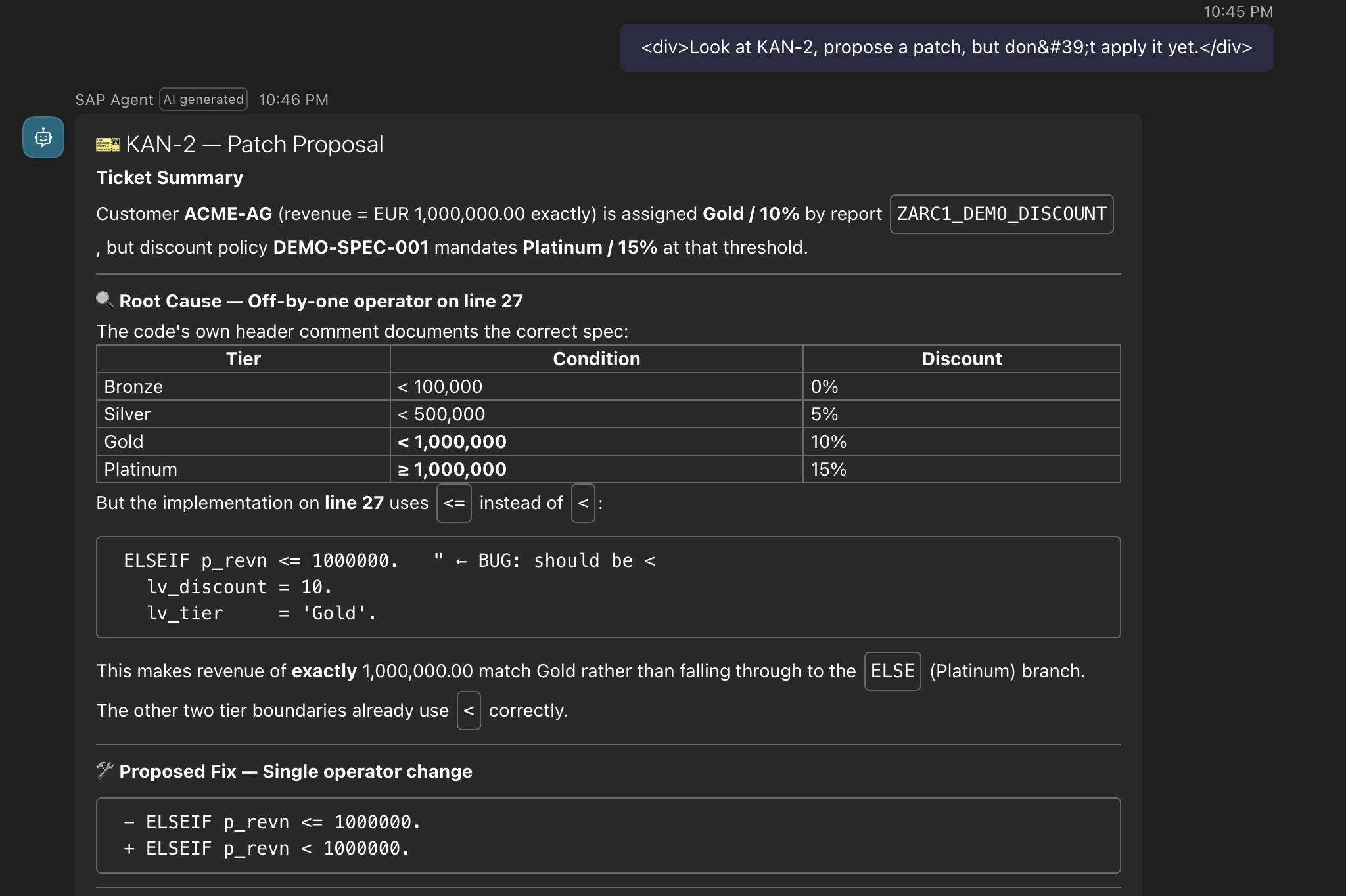Viewport: 1346px width, 896px height.
Task: Click the ZARC1_DEMO_DISCOUNT inline code
Action: click(1002, 214)
